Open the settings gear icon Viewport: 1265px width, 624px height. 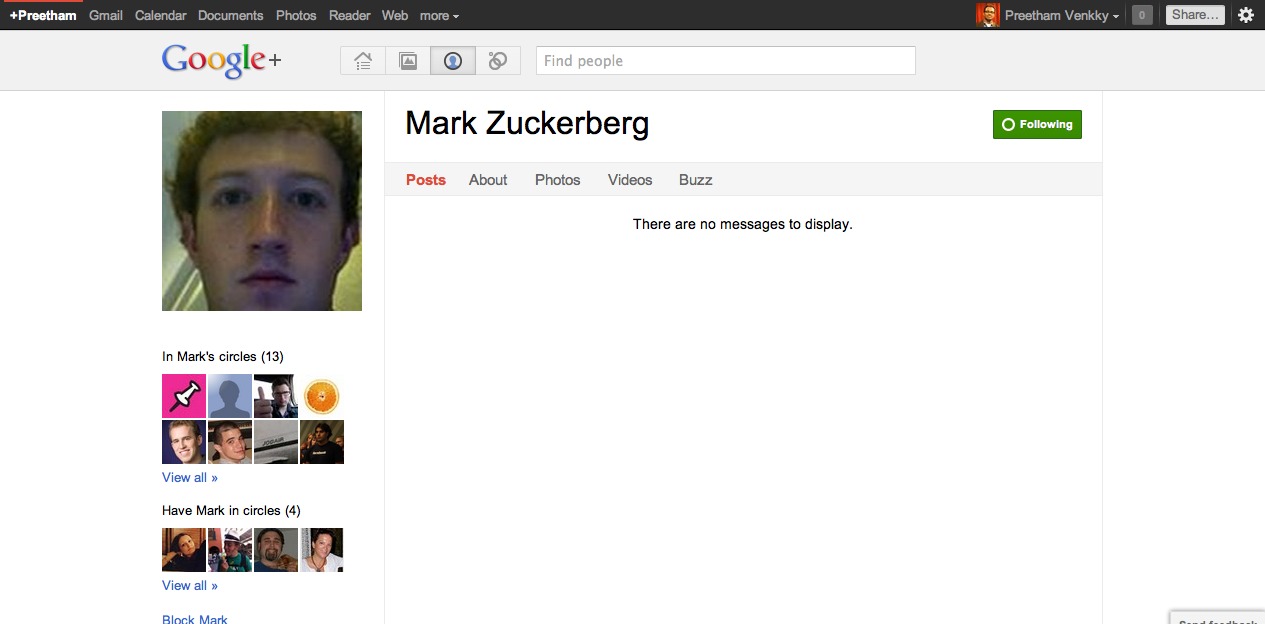(x=1246, y=15)
